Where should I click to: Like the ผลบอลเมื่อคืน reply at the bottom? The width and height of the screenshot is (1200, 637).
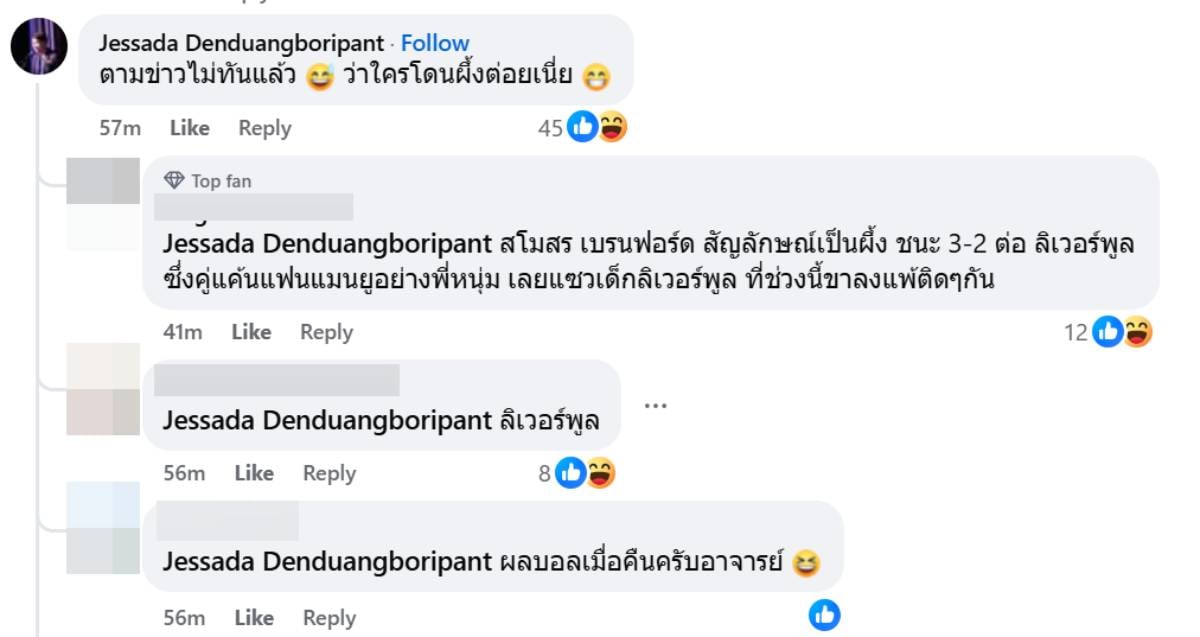(254, 618)
